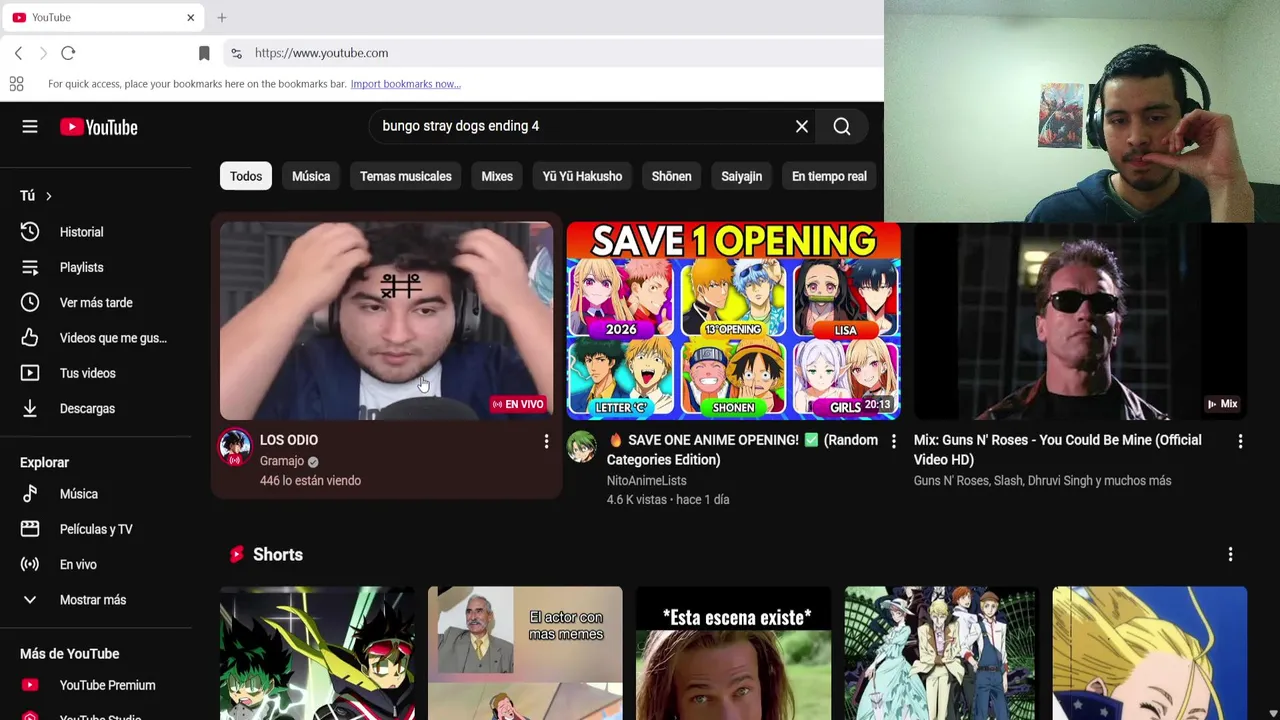Open the NitoAnimeLists channel name link

coord(647,481)
